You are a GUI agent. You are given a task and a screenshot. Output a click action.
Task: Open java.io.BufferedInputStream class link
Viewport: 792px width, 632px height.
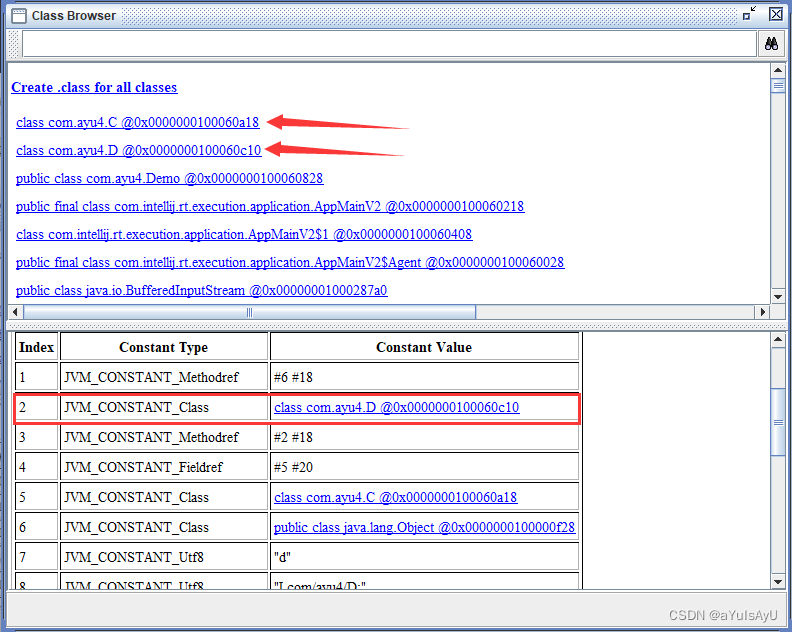(202, 290)
